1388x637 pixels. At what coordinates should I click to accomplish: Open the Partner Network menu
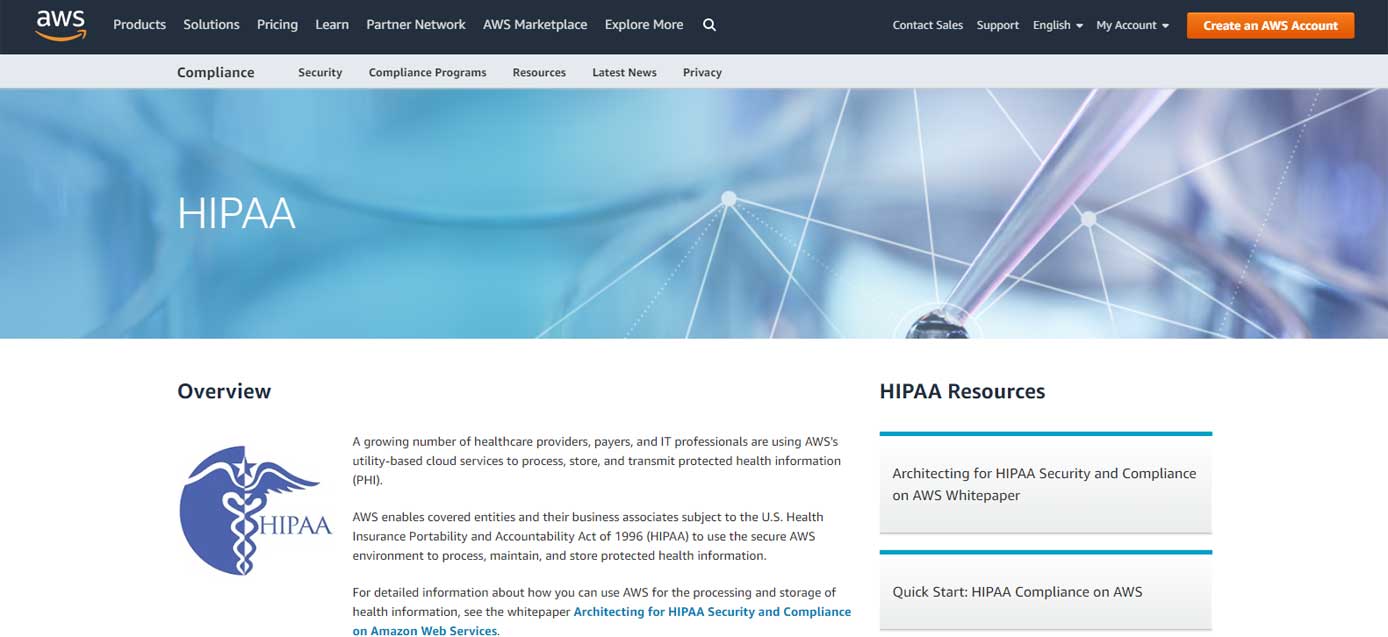click(415, 25)
